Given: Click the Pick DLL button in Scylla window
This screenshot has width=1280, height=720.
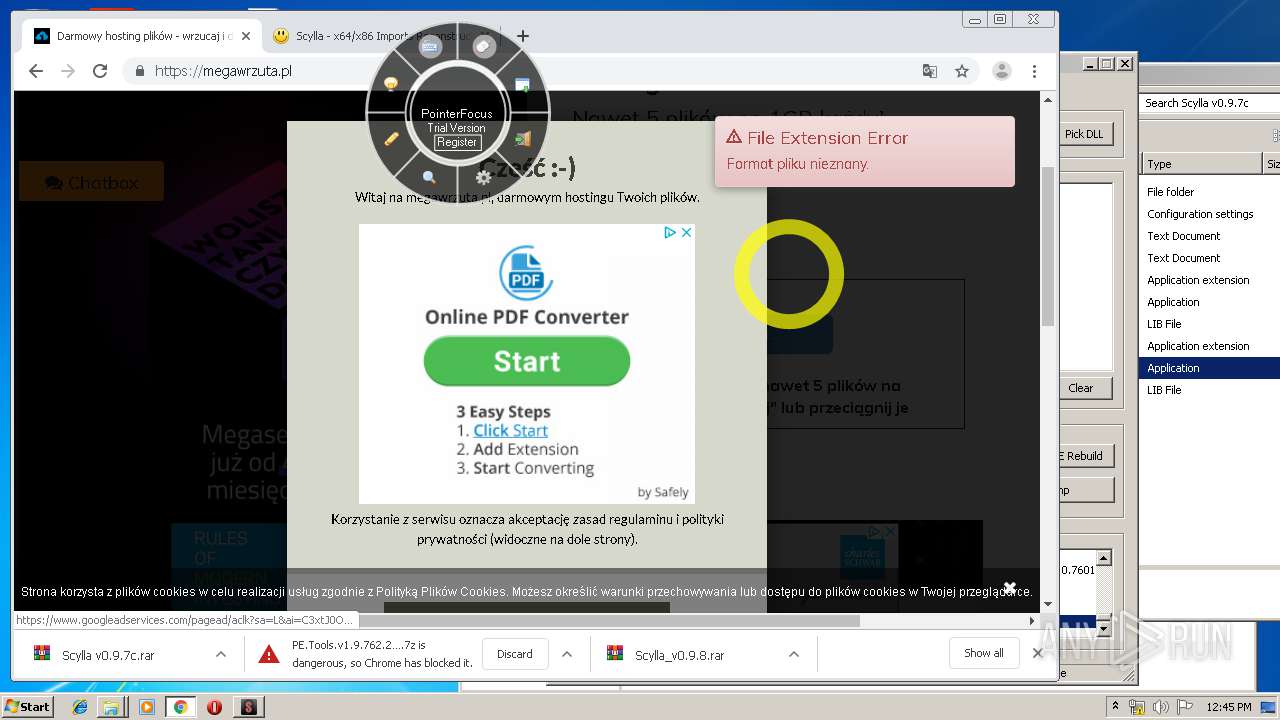Looking at the screenshot, I should (1084, 134).
